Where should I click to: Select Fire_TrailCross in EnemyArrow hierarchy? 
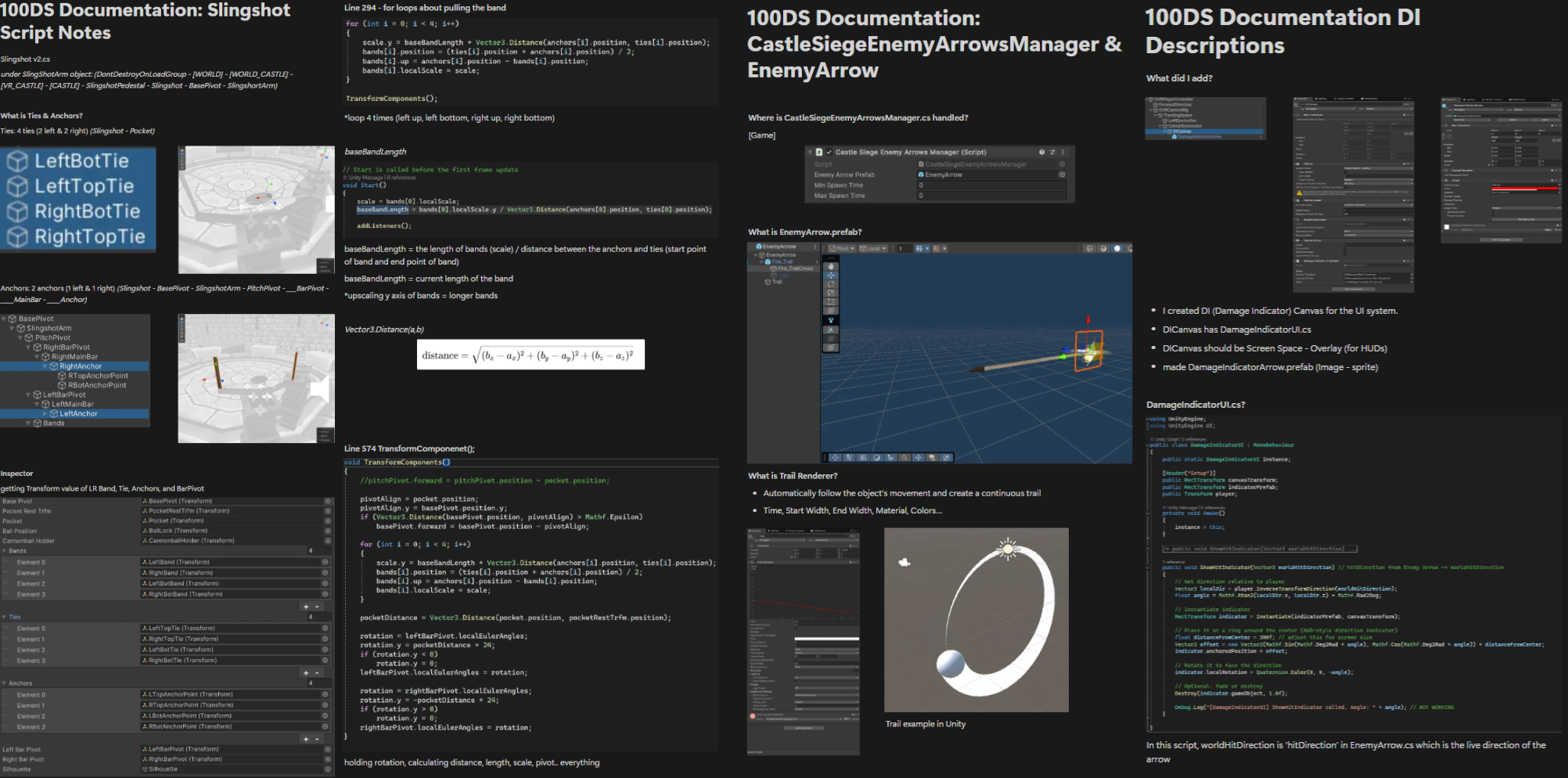pyautogui.click(x=792, y=268)
